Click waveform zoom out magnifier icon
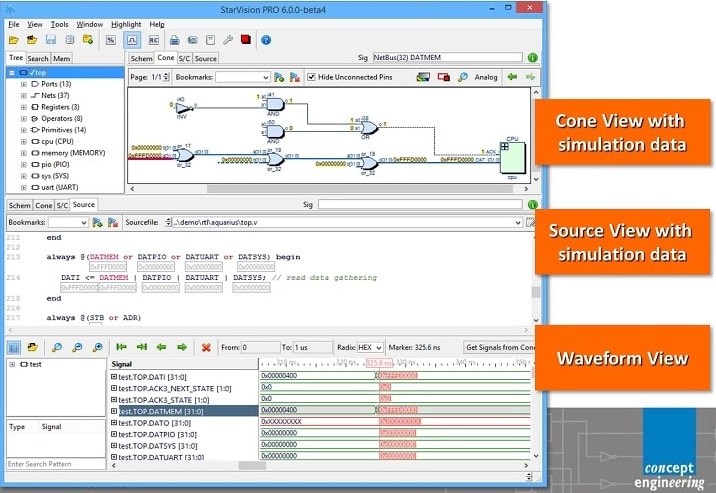Screen dimensions: 716x493 coord(77,347)
